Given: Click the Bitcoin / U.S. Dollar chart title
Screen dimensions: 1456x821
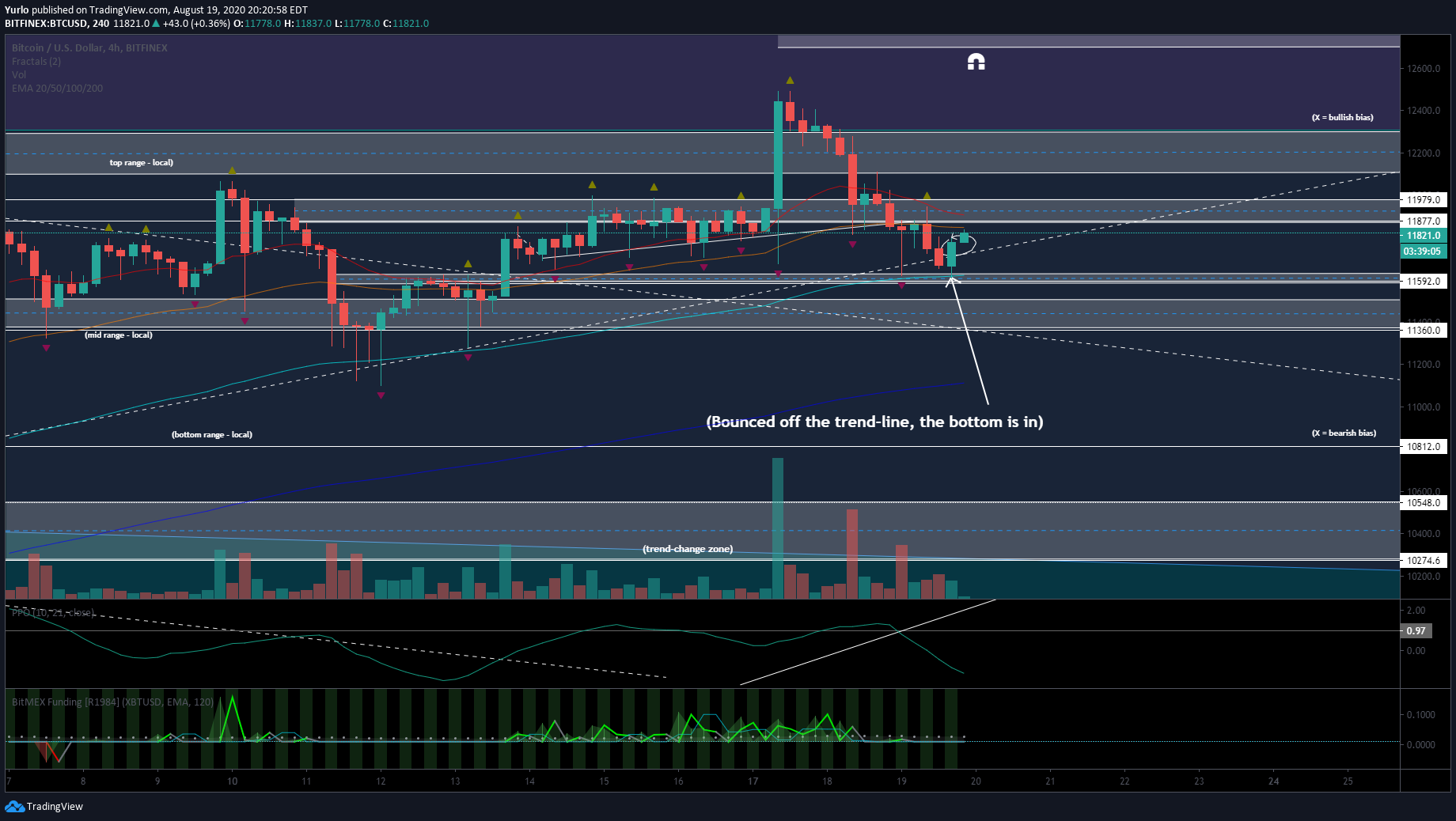Looking at the screenshot, I should pyautogui.click(x=89, y=47).
